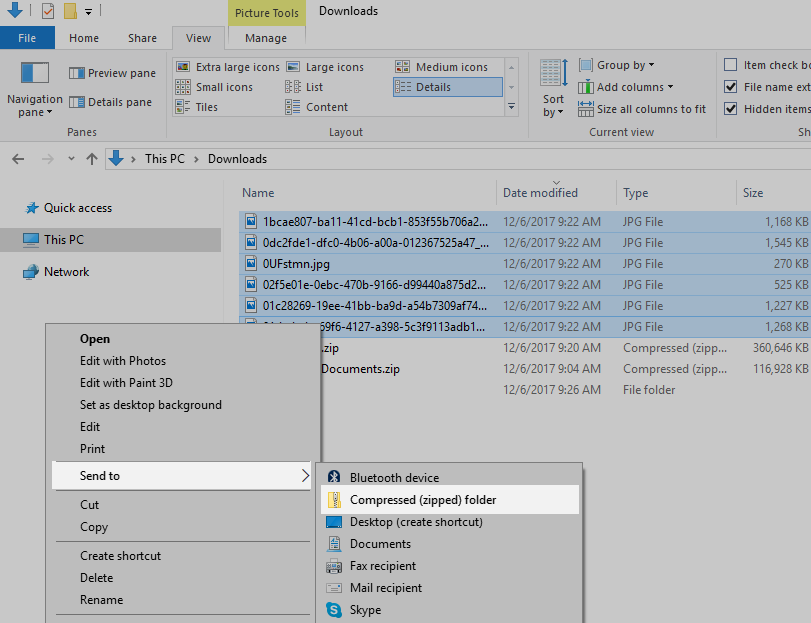This screenshot has height=623, width=811.
Task: Open the Group by dropdown
Action: coord(620,64)
